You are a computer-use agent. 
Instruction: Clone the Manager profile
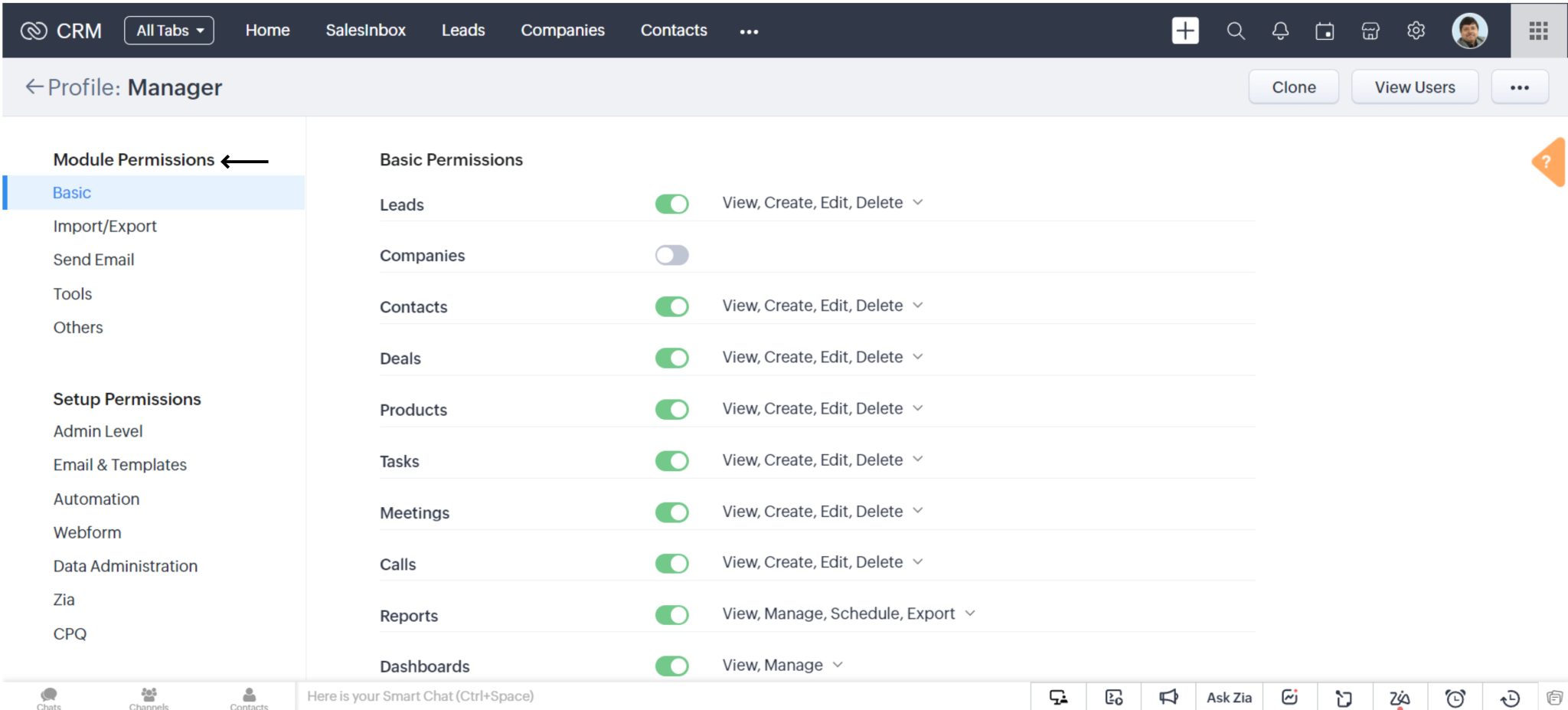(1293, 87)
